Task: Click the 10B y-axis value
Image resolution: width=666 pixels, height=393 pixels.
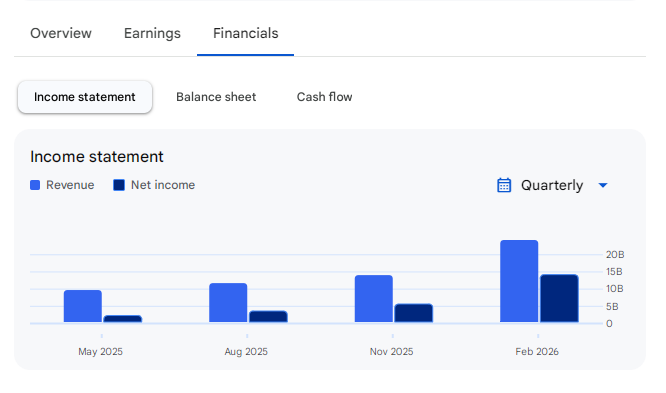Action: tap(615, 289)
